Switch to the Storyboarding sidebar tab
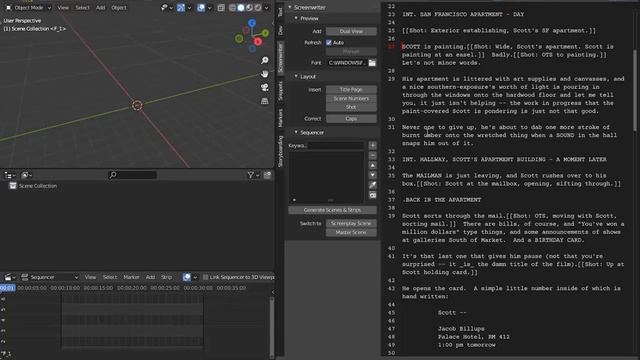 280,151
